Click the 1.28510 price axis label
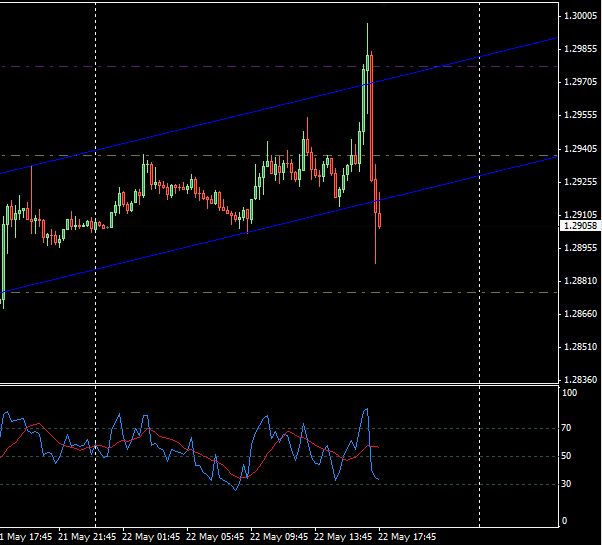 tap(580, 347)
